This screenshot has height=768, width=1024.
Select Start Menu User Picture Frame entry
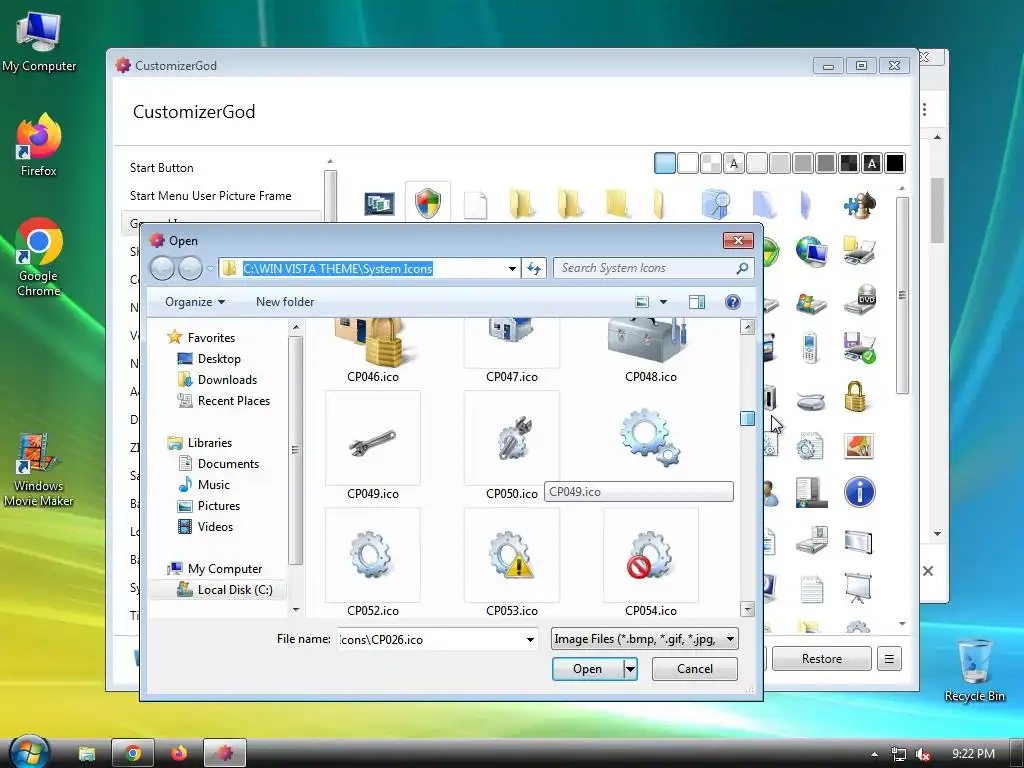210,196
